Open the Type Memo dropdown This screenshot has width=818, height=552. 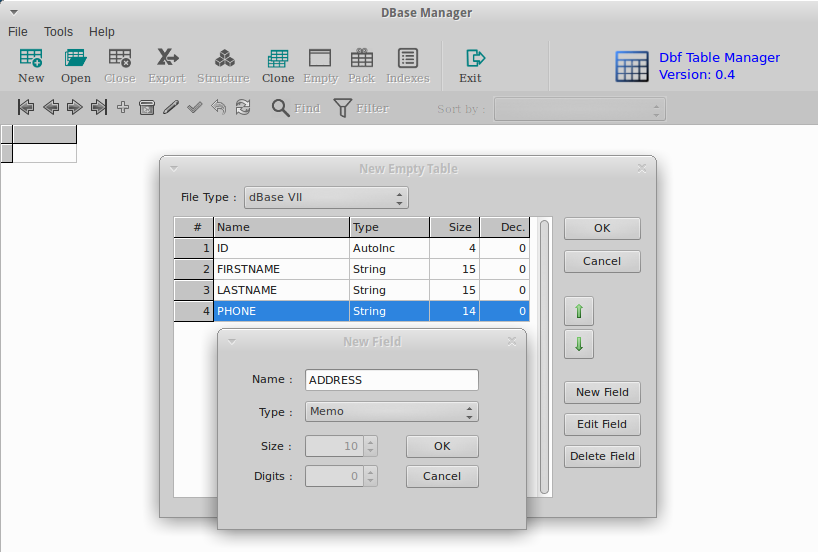(x=391, y=412)
